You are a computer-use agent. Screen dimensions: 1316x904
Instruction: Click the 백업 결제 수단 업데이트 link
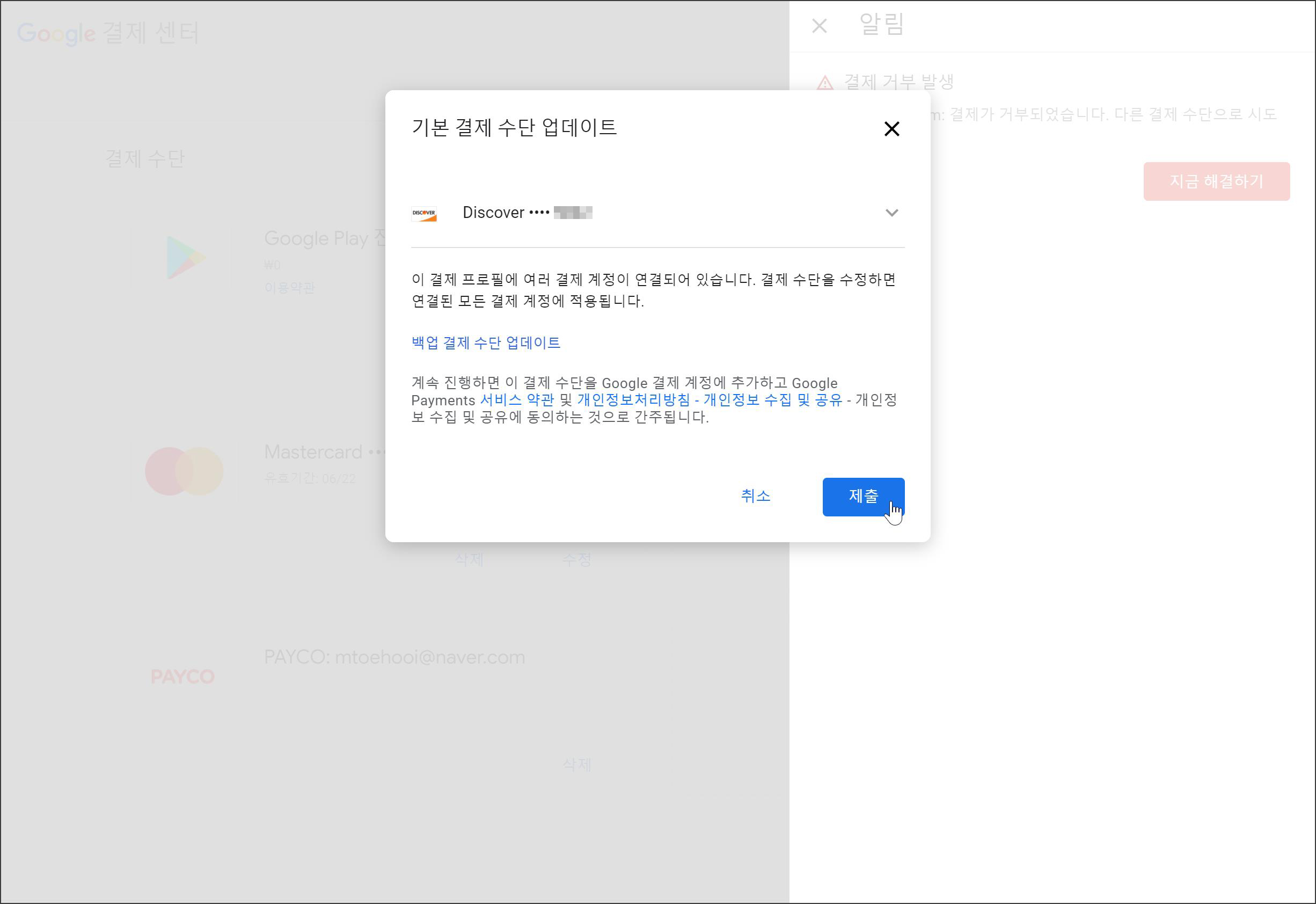click(x=485, y=342)
